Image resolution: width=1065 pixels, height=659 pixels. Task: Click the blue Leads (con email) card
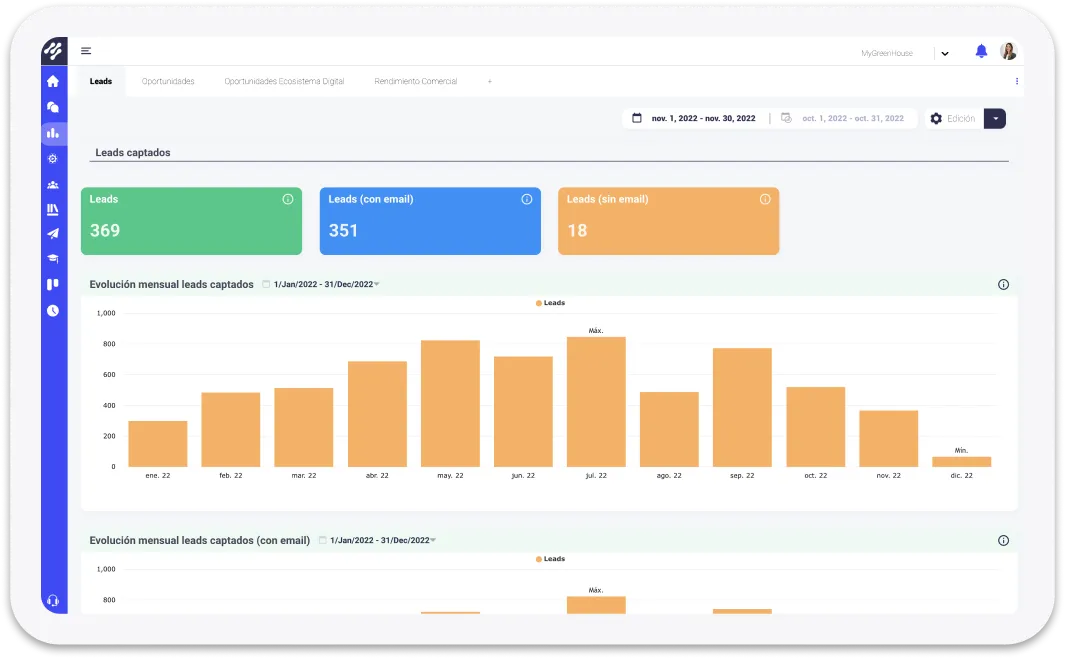click(430, 221)
